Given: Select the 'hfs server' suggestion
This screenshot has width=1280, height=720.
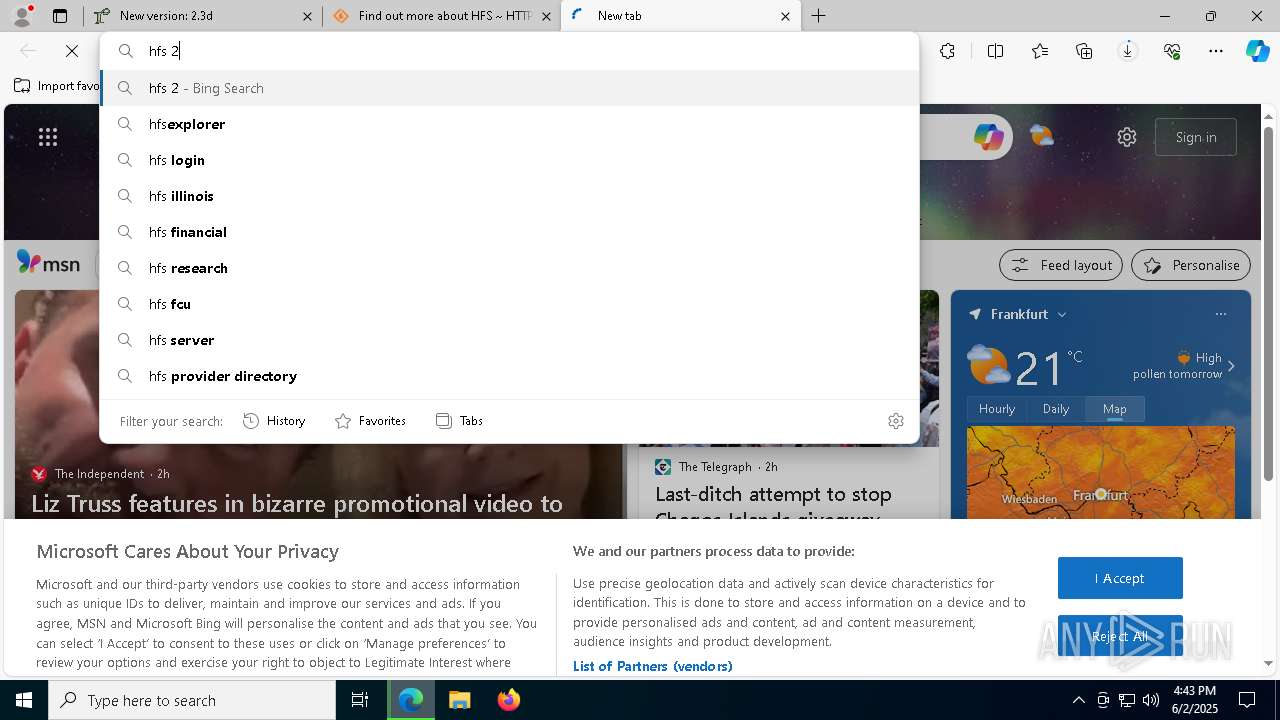Looking at the screenshot, I should click(510, 340).
